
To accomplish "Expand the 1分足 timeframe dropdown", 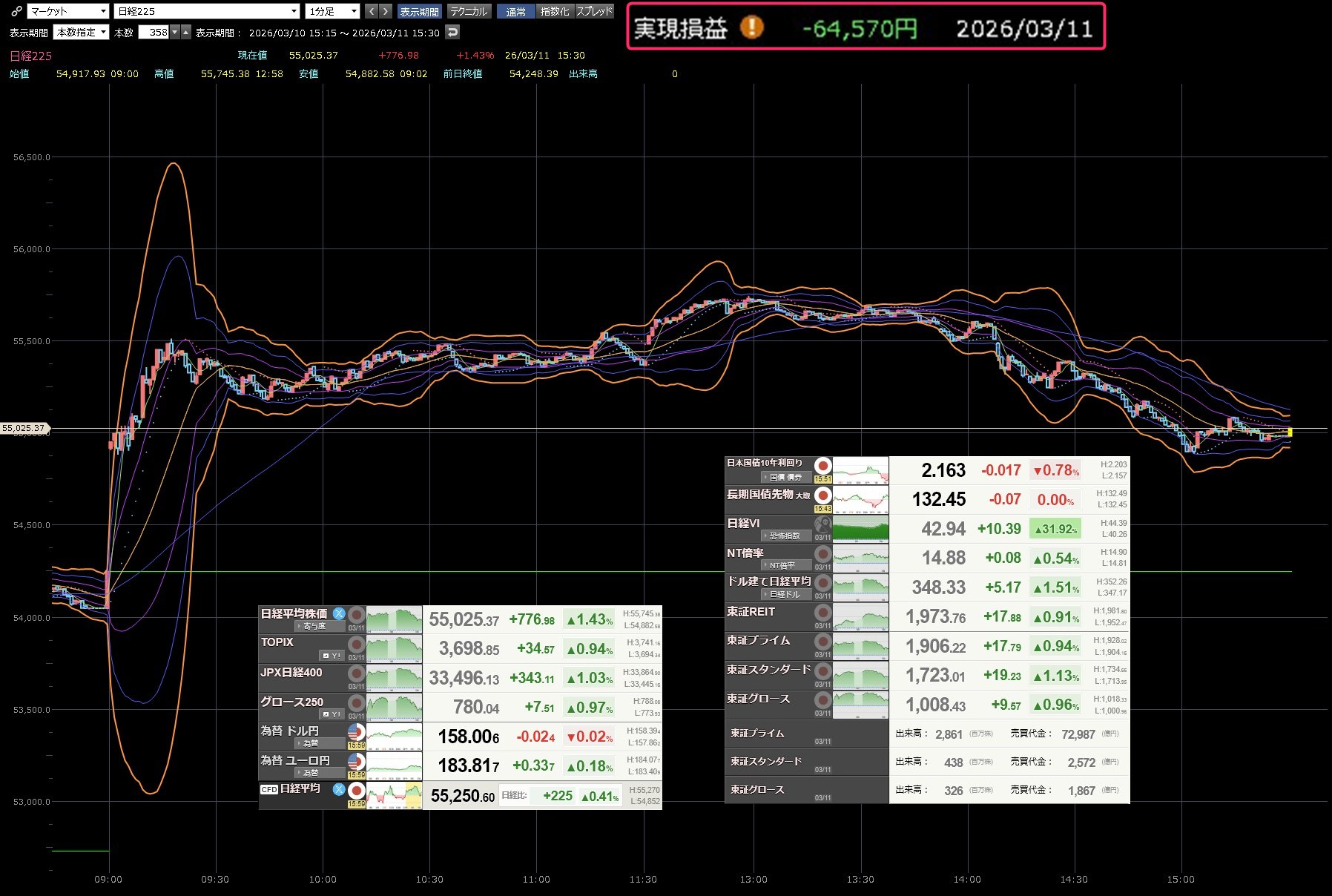I will pos(333,11).
